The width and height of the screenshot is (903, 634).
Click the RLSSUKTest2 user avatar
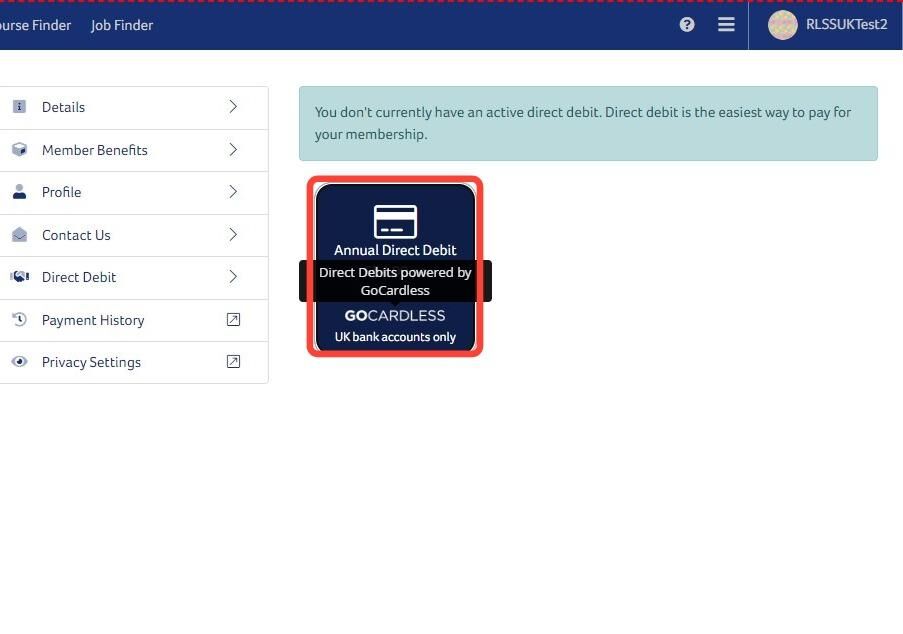point(783,25)
